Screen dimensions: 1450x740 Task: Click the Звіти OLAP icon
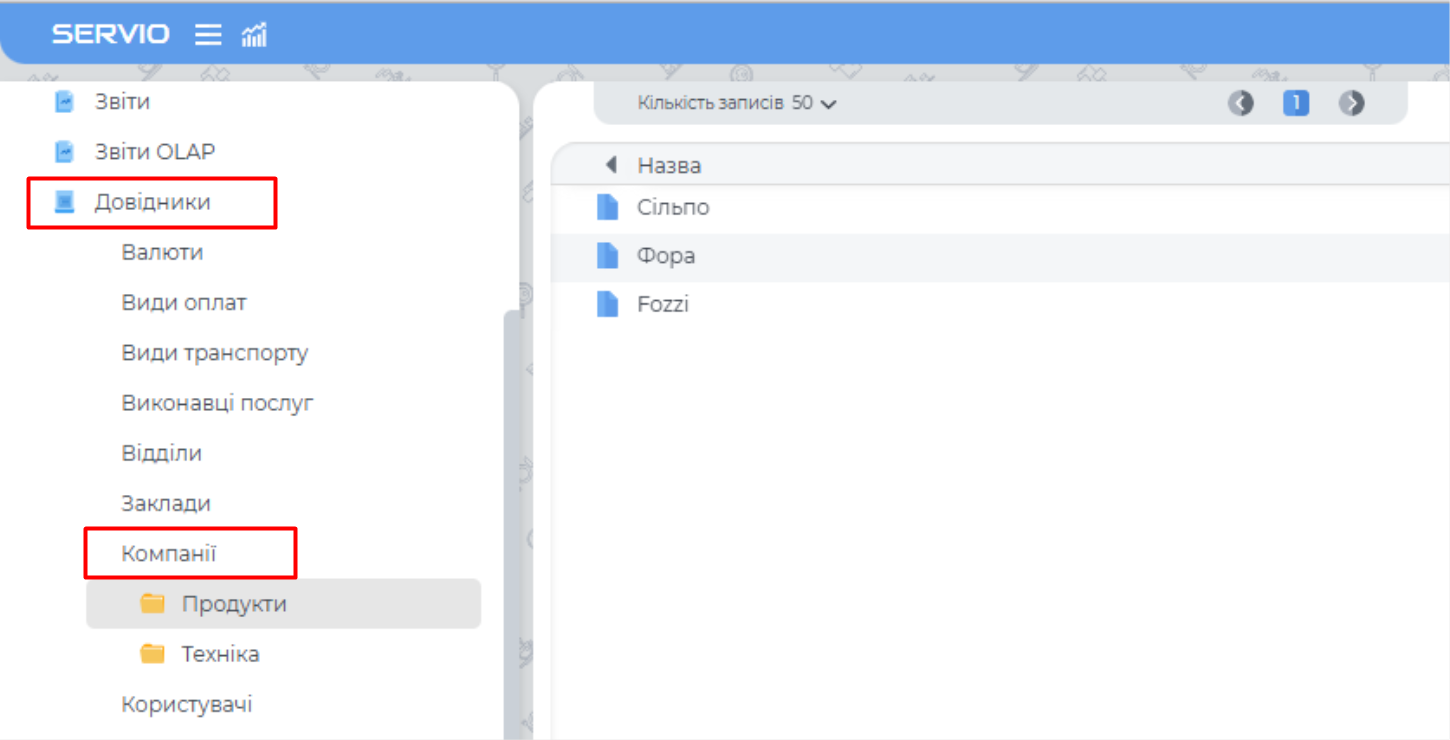point(65,152)
